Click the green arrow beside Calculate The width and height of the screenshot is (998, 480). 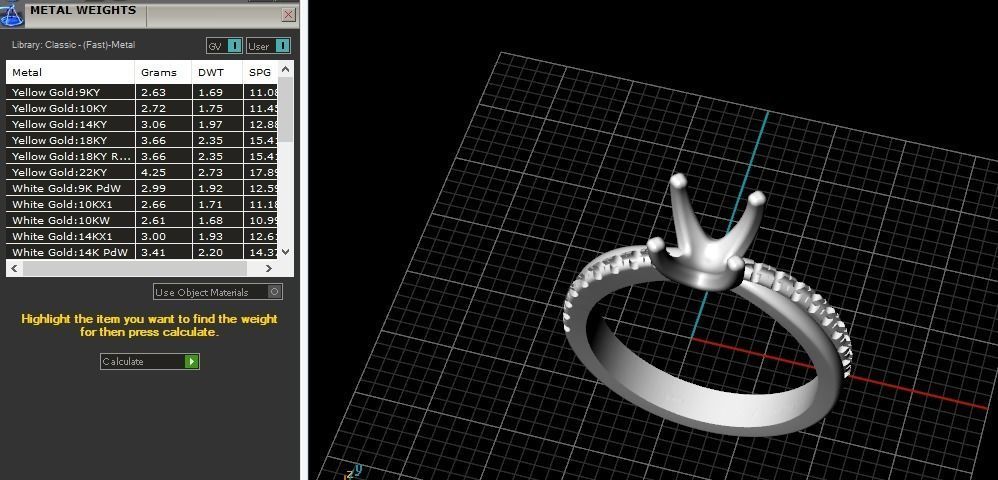tap(192, 362)
